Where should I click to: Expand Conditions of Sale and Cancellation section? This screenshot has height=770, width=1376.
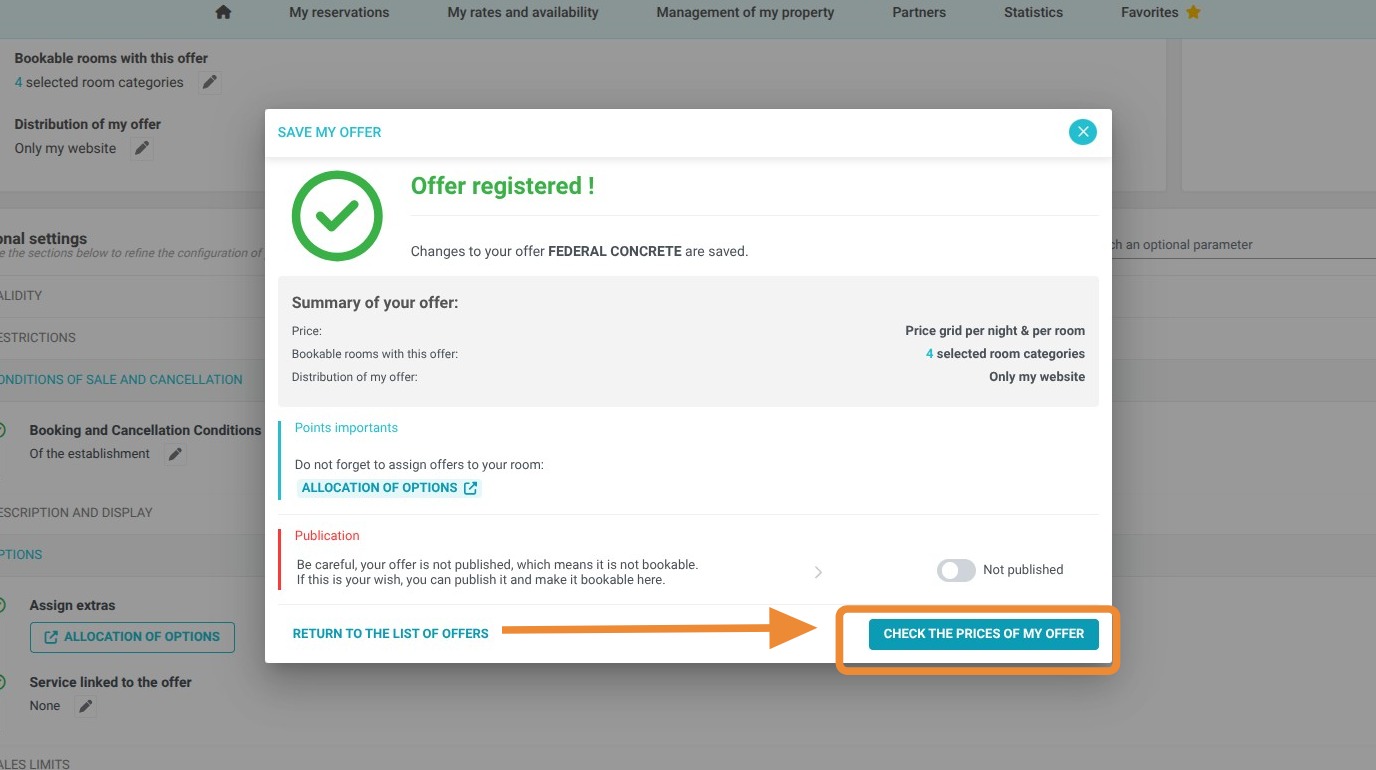click(121, 380)
